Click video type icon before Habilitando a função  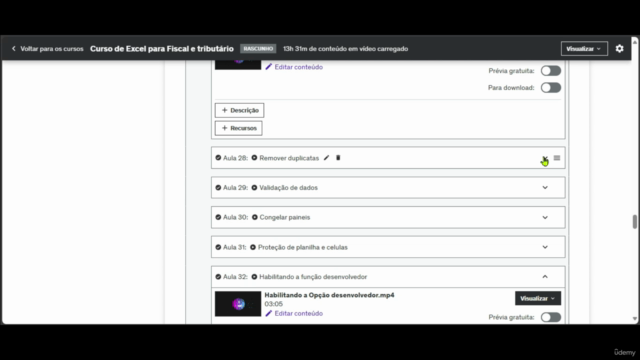(x=254, y=277)
